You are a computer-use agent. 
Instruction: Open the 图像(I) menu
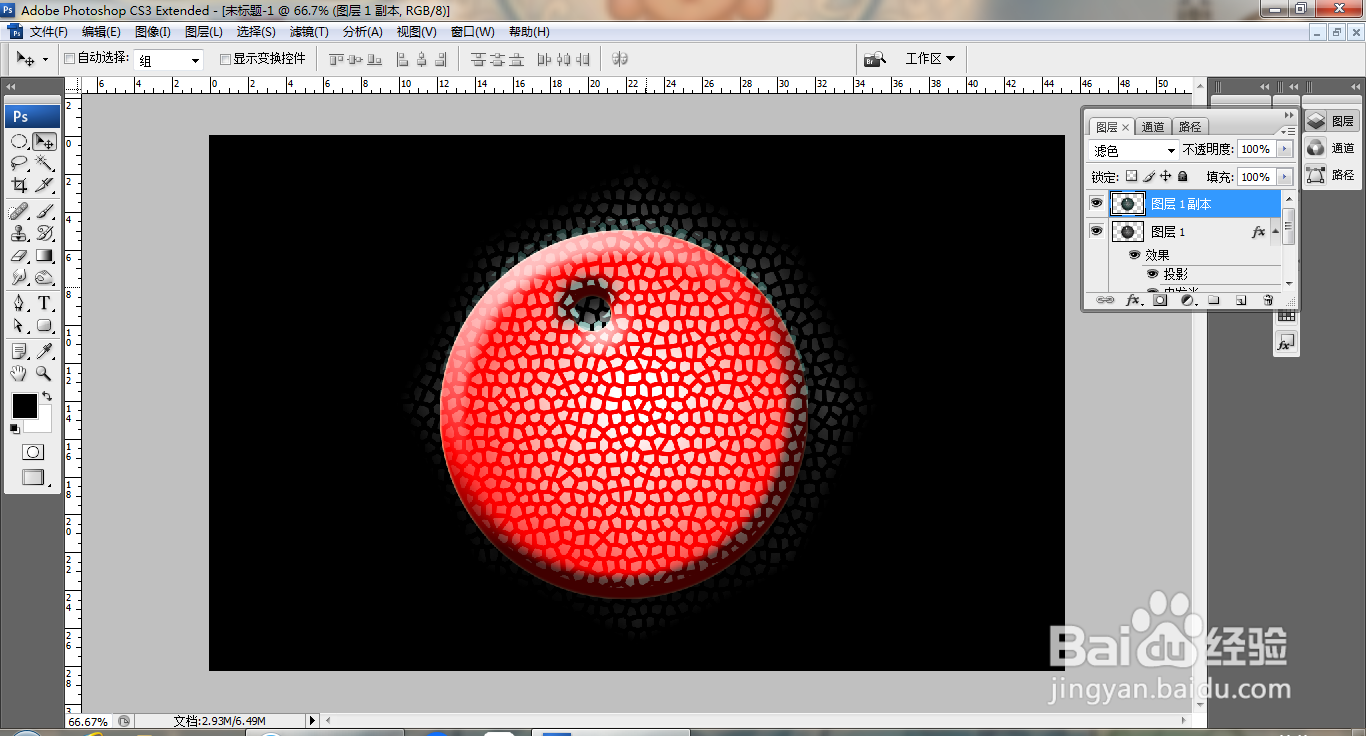tap(153, 32)
